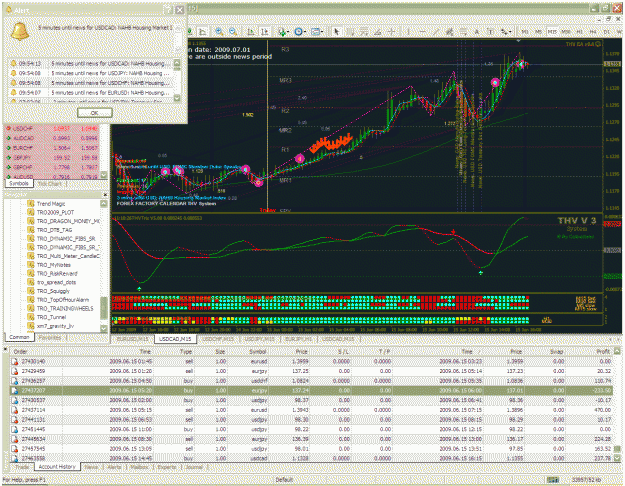This screenshot has height=486, width=625.
Task: Select TRO_Tunnel indicator
Action: (51, 317)
